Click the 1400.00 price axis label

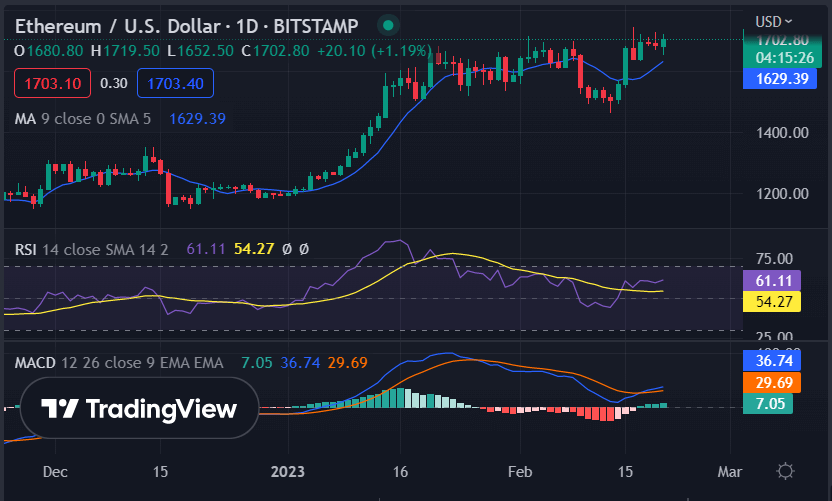782,132
